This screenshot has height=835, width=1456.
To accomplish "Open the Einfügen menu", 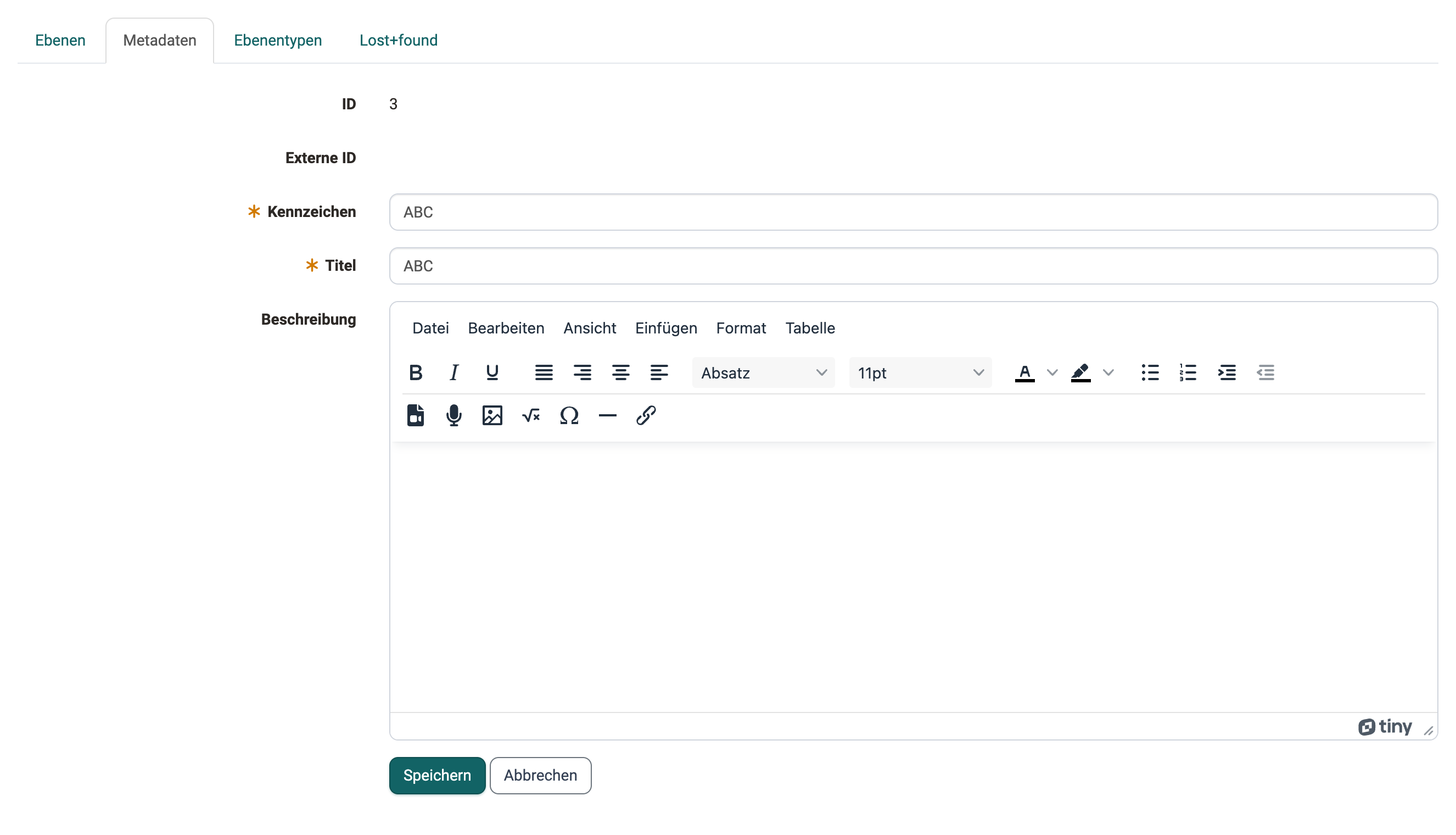I will pos(666,328).
